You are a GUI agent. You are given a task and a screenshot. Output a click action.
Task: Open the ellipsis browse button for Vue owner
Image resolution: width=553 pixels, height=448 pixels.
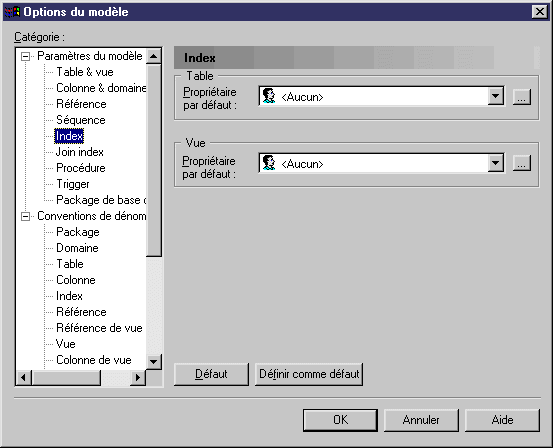(522, 163)
